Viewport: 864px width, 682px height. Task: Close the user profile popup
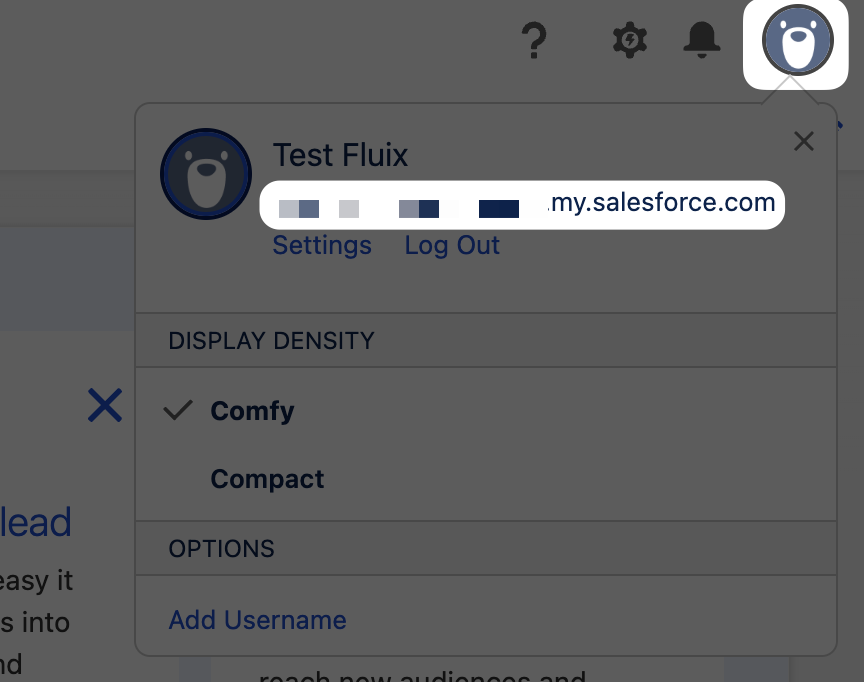point(803,141)
